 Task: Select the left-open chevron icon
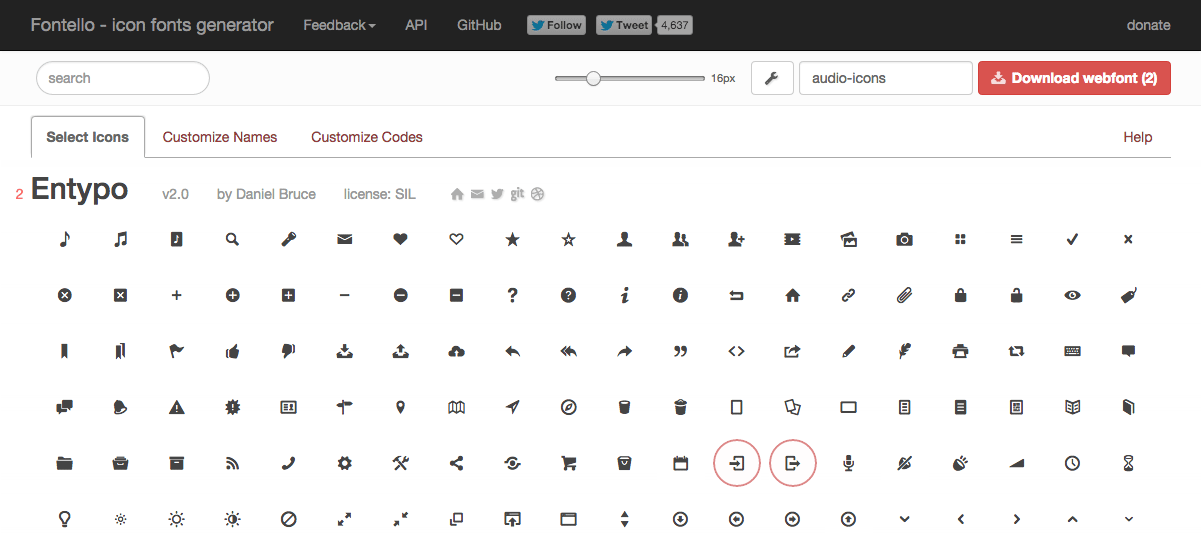coord(961,519)
